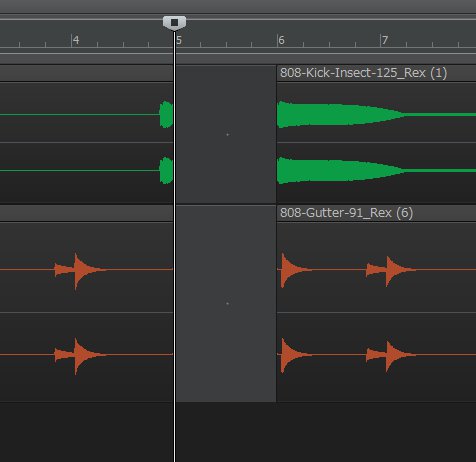Click the header of the green clip left of the playhead
The width and height of the screenshot is (476, 462).
[x=86, y=73]
